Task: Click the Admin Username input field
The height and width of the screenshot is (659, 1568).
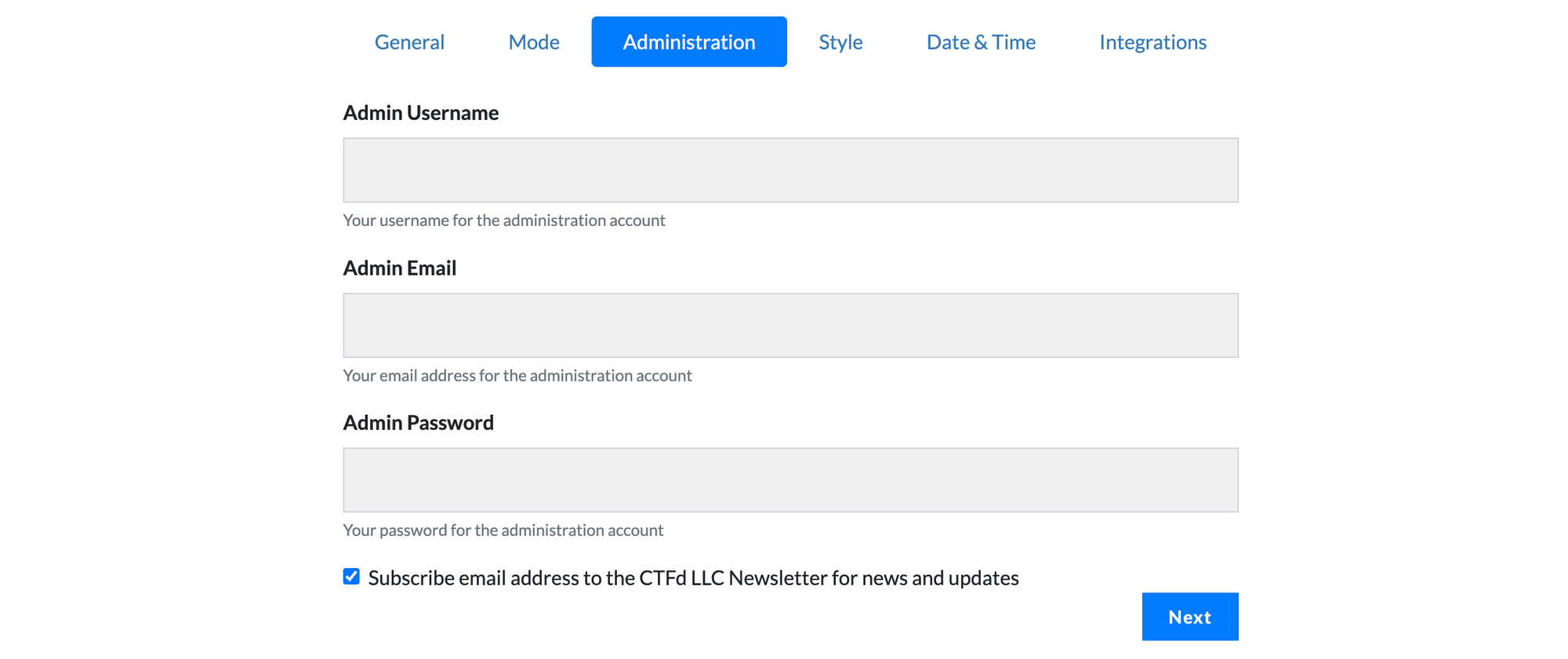Action: pos(790,169)
